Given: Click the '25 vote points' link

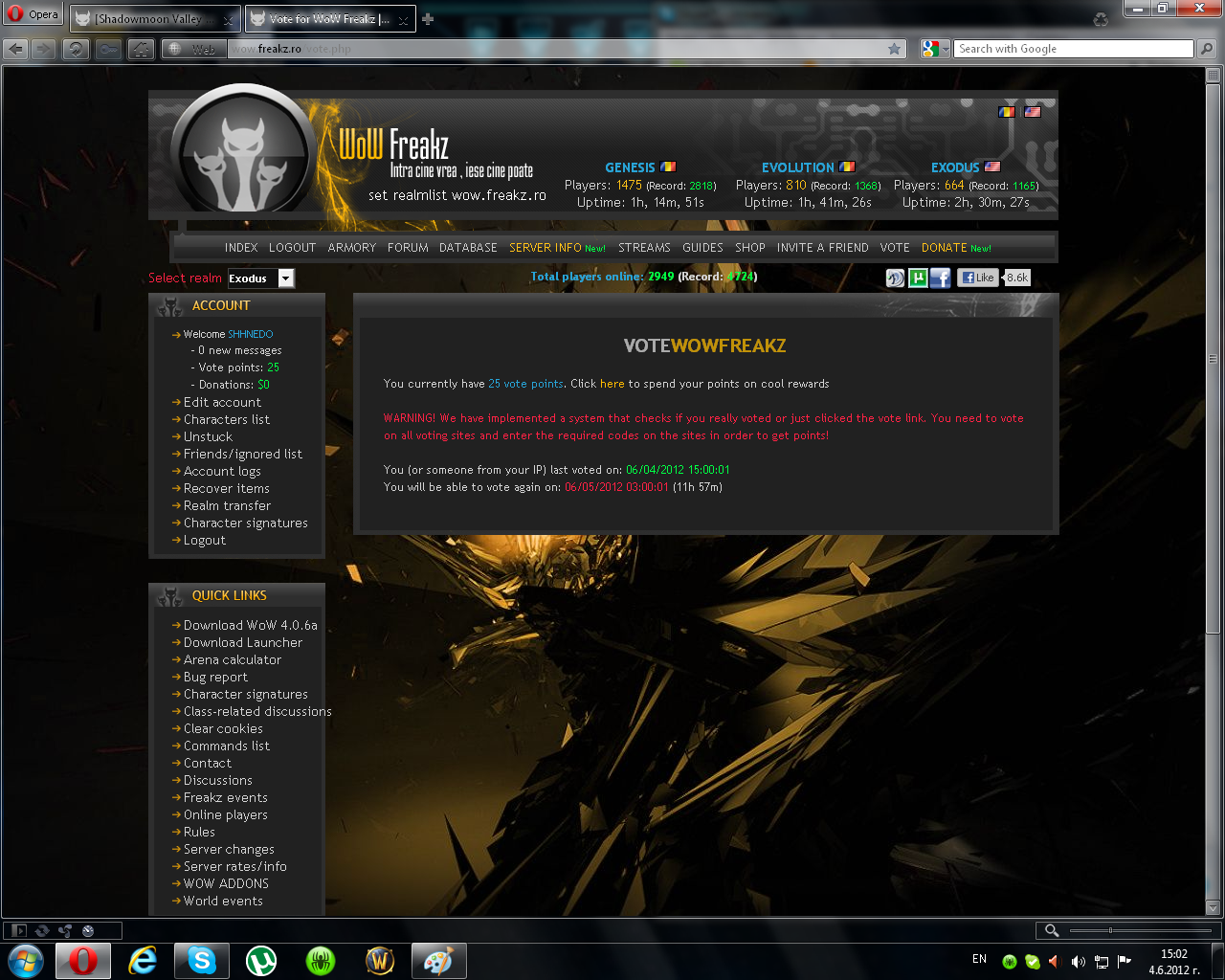Looking at the screenshot, I should point(525,384).
